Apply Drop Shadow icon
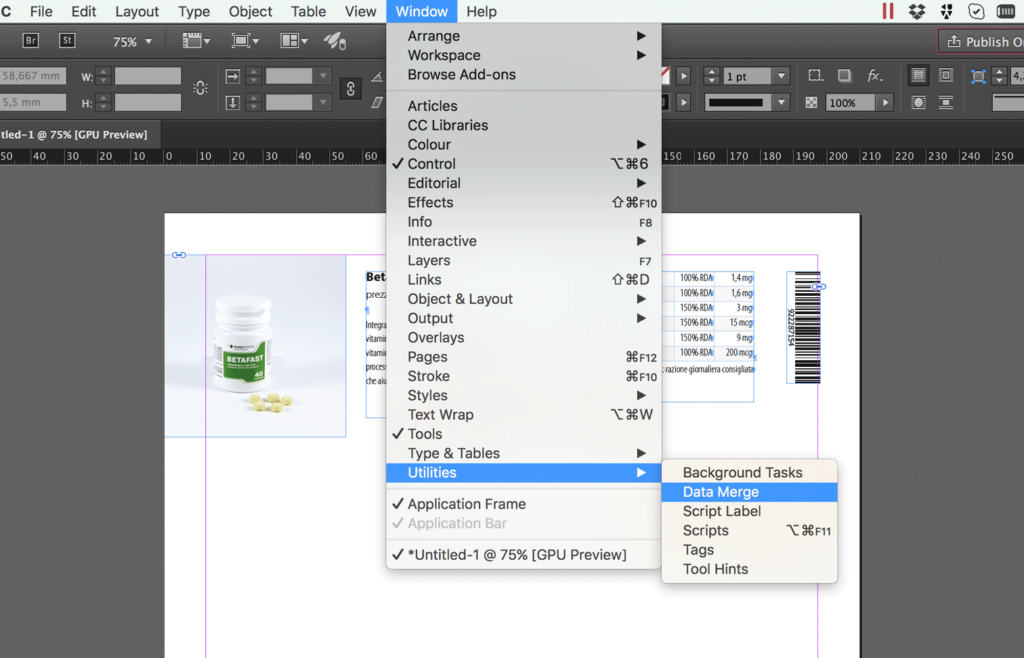Screen dimensions: 1024x658 point(844,76)
